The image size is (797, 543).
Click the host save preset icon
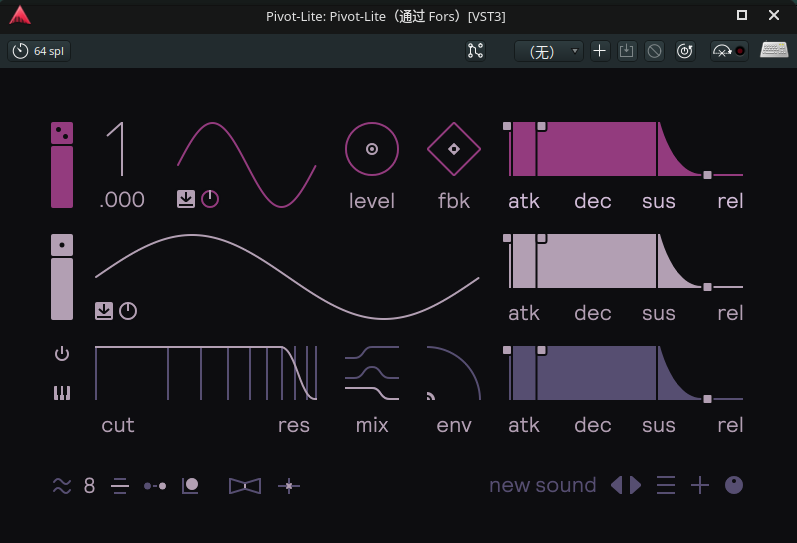pyautogui.click(x=627, y=51)
